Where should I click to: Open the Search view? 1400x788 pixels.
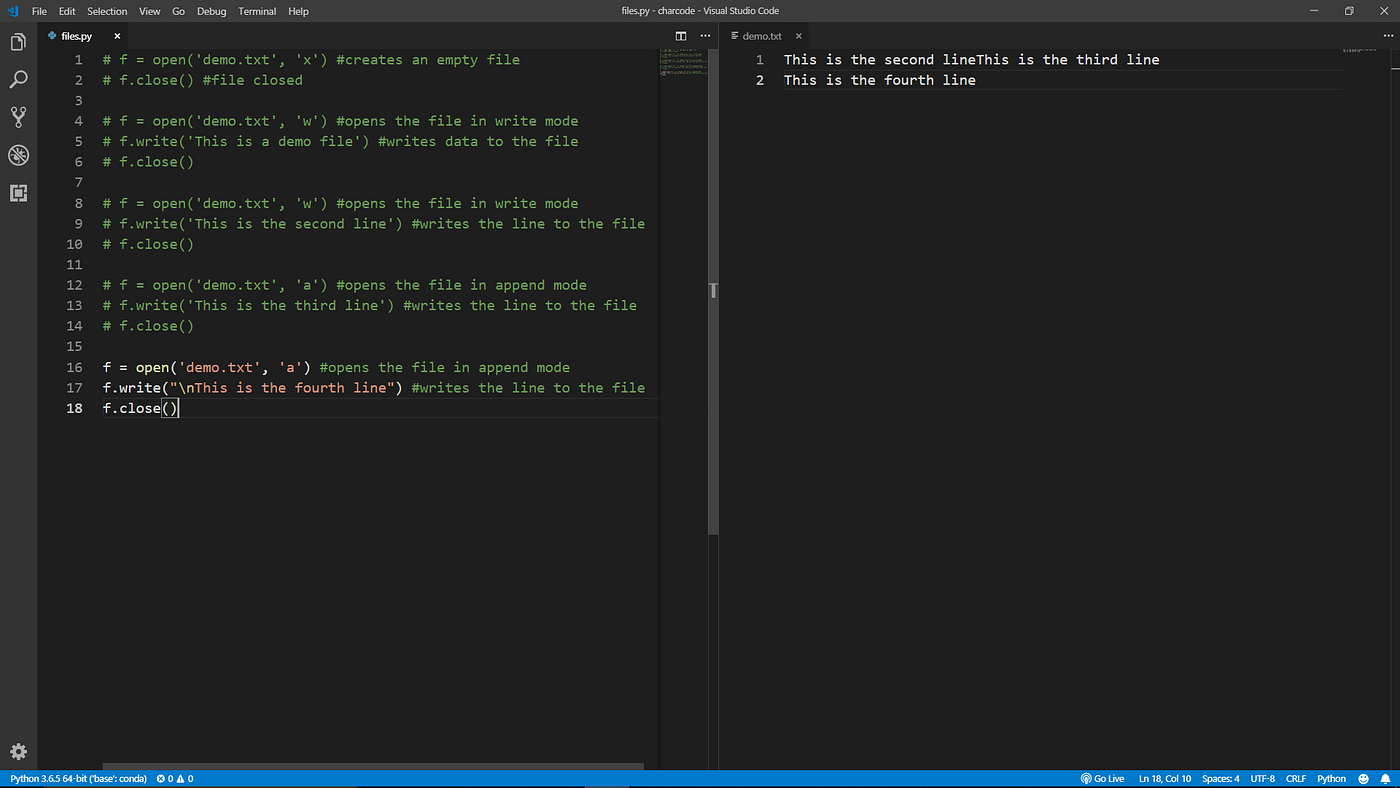tap(17, 78)
